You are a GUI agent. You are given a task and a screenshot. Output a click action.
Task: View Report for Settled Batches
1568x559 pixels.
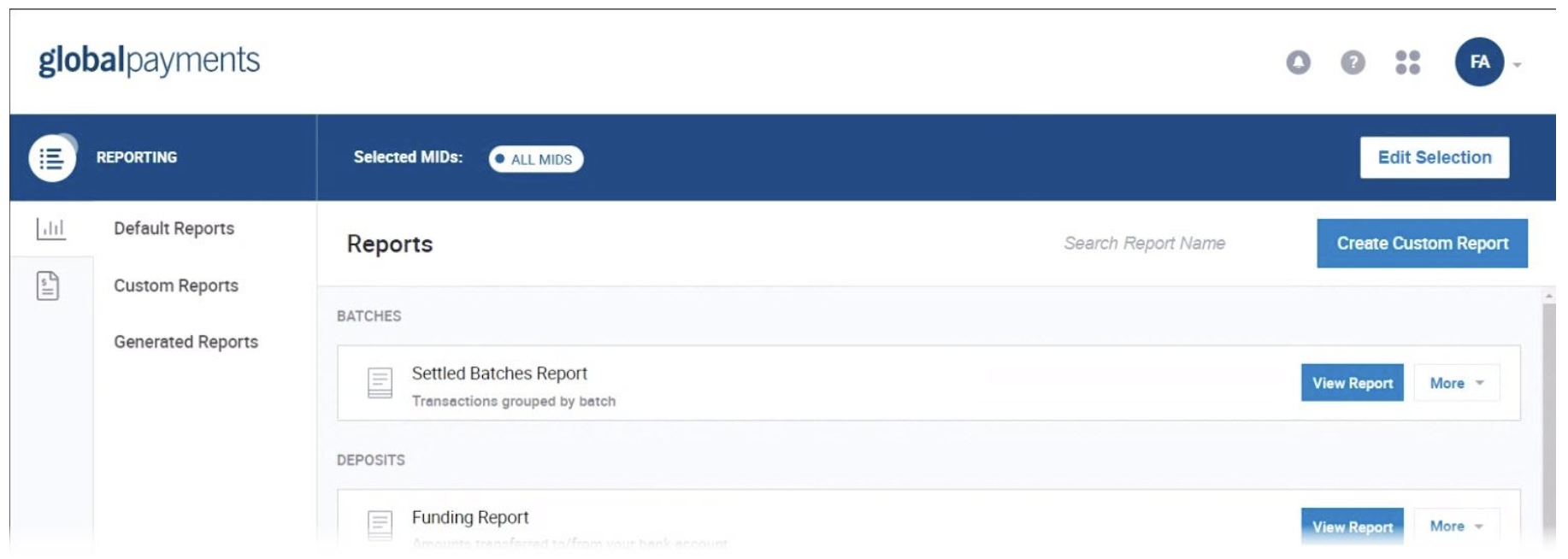[1352, 383]
